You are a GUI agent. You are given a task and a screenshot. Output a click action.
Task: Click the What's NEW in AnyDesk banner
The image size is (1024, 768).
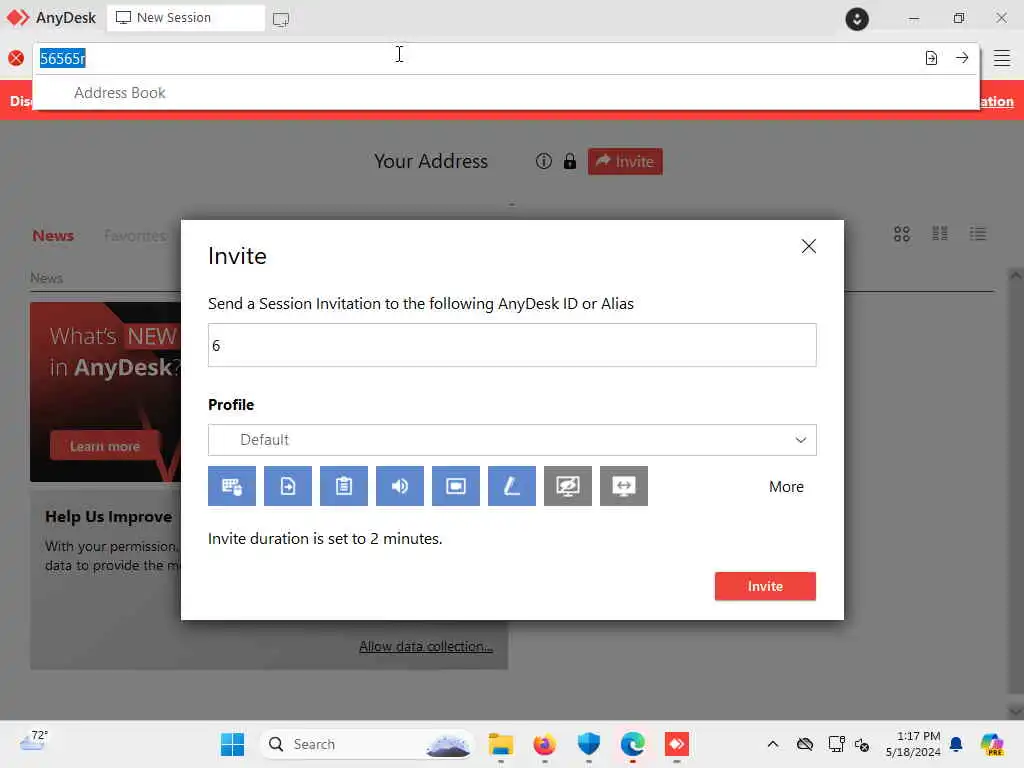click(105, 391)
